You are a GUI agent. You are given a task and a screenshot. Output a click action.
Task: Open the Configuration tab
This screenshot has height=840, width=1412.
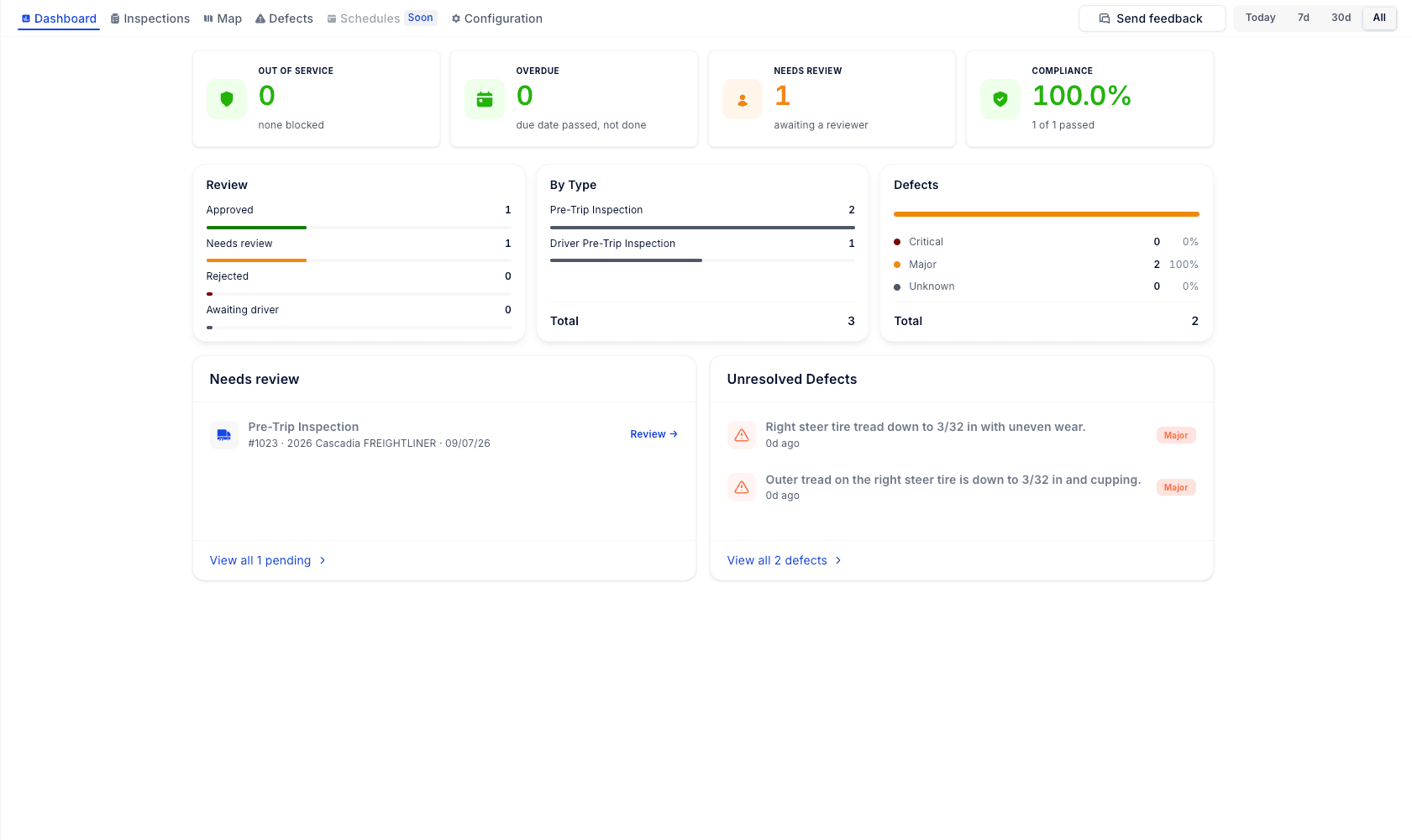[x=497, y=18]
